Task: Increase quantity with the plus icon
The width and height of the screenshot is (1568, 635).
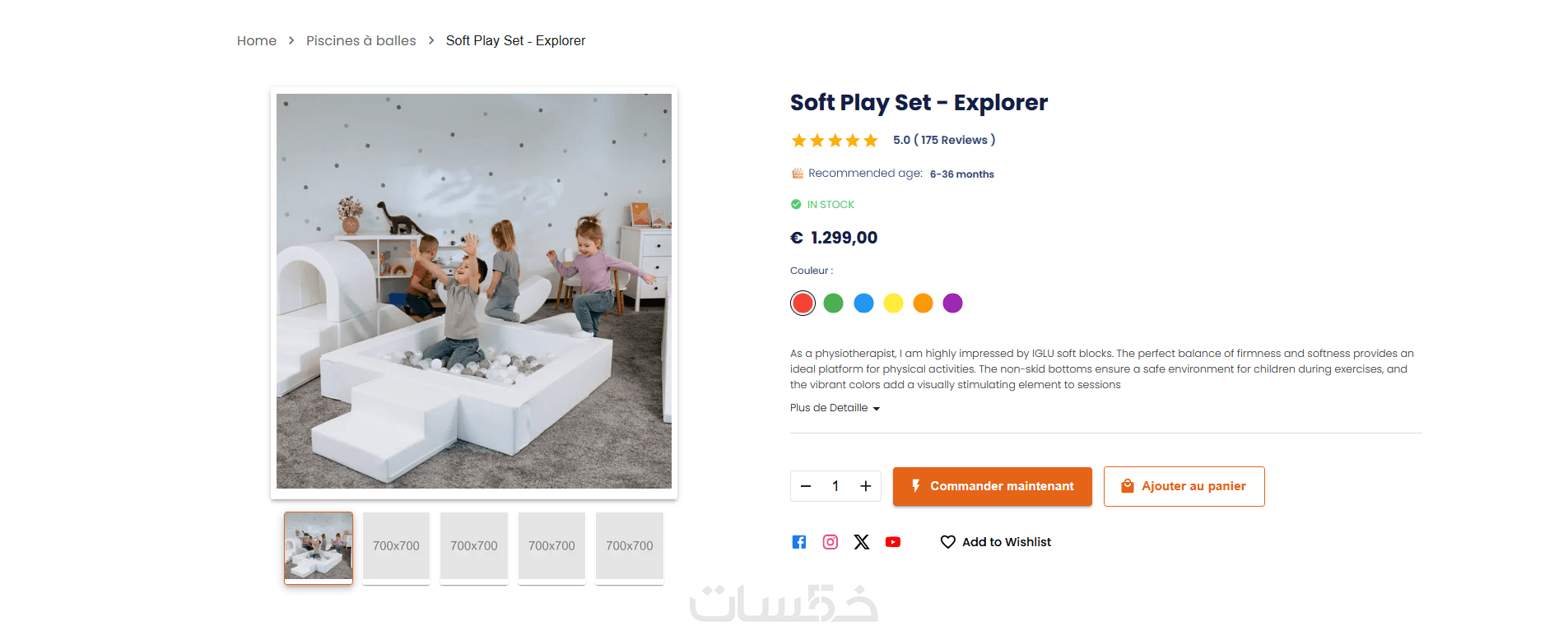Action: (866, 486)
